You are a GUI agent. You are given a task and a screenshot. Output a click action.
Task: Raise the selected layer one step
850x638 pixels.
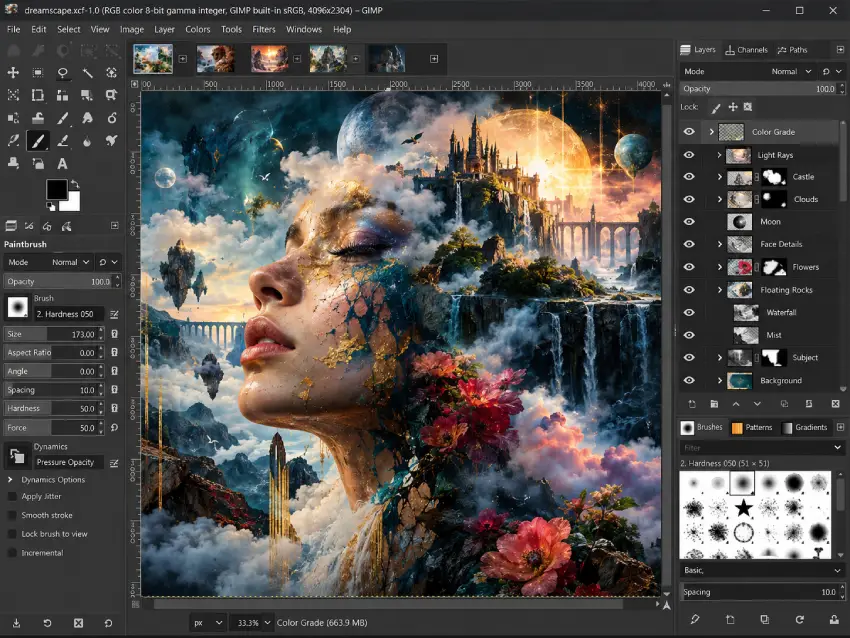(x=736, y=404)
